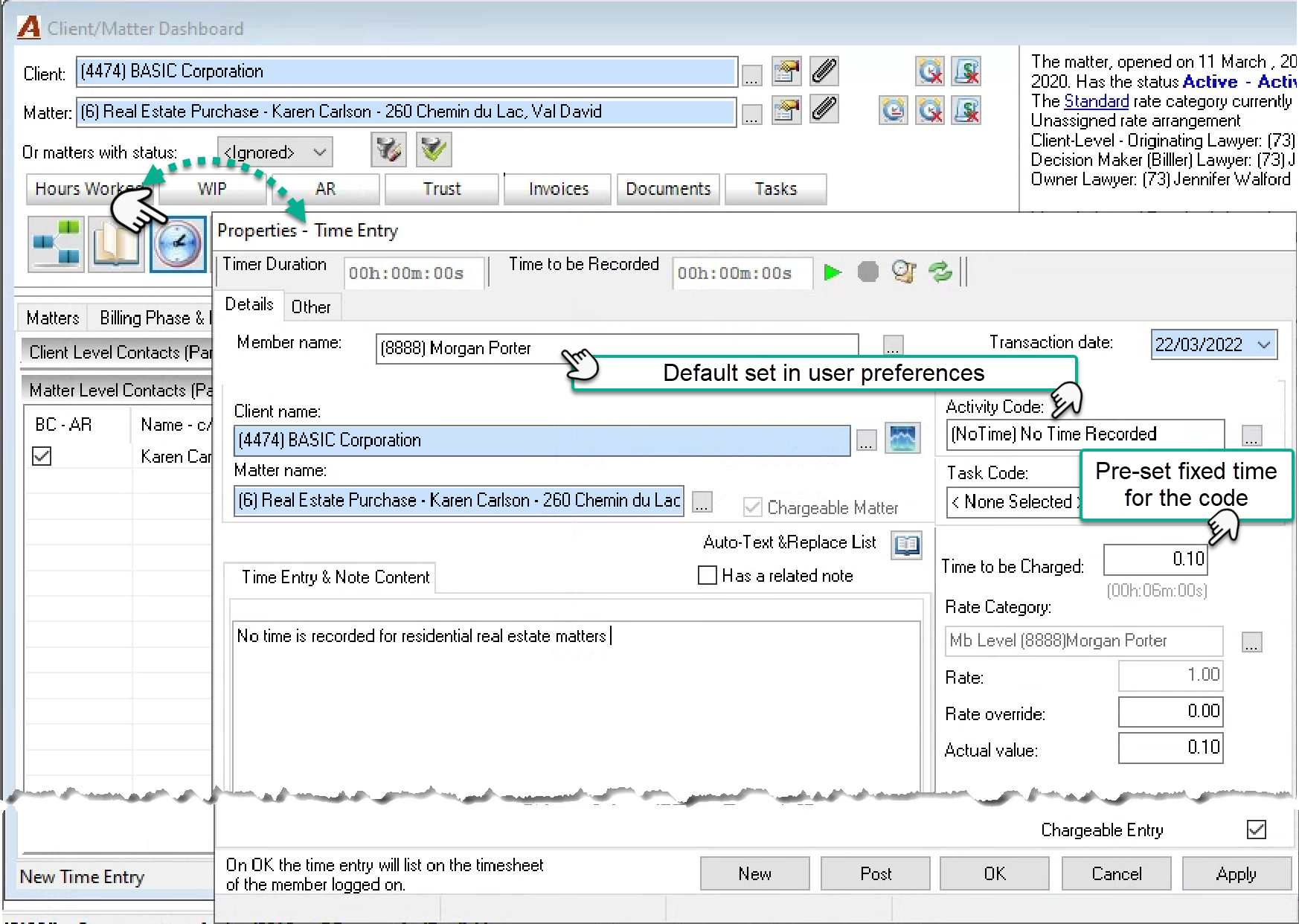Open the Transaction date dropdown calendar
Viewport: 1299px width, 924px height.
[x=1263, y=344]
